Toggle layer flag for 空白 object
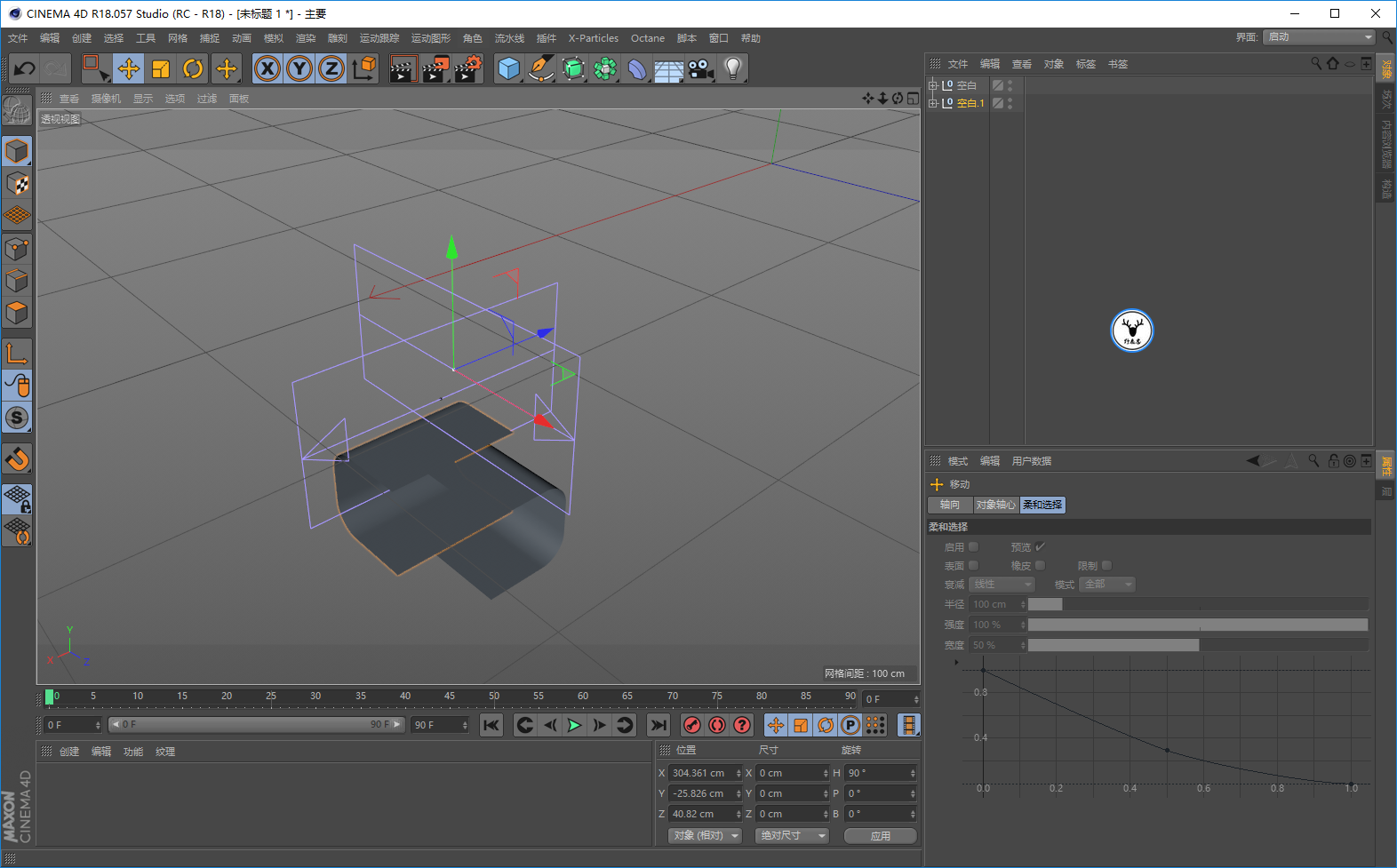1397x868 pixels. click(x=998, y=85)
